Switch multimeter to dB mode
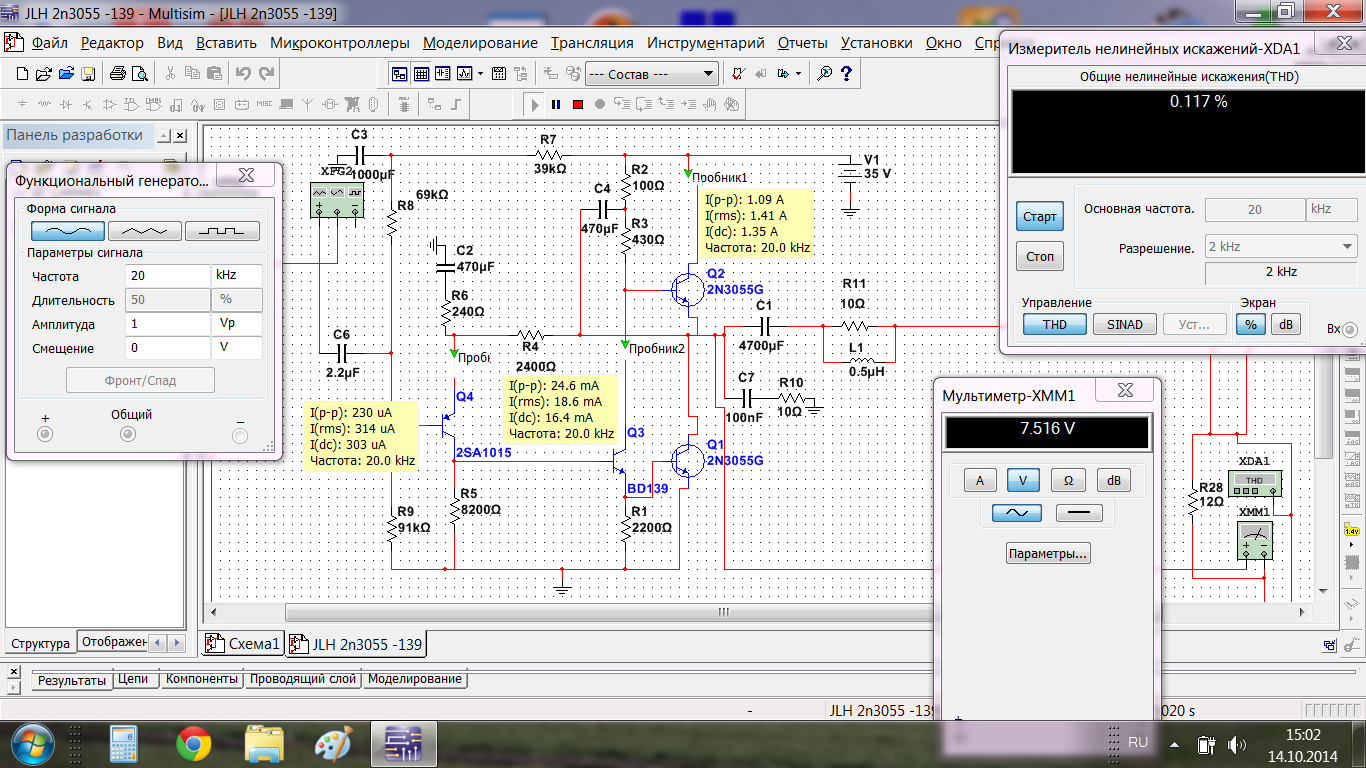This screenshot has width=1366, height=768. 1113,480
